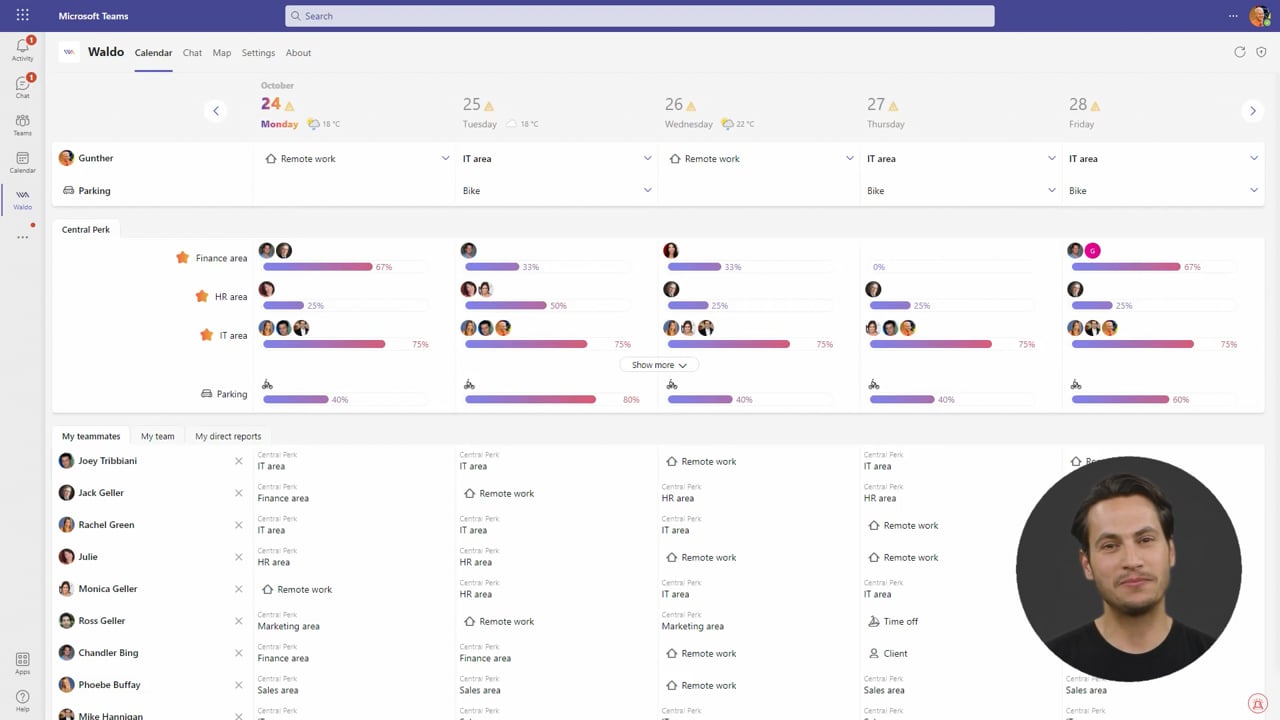Open the About tab
The image size is (1280, 720).
tap(298, 53)
